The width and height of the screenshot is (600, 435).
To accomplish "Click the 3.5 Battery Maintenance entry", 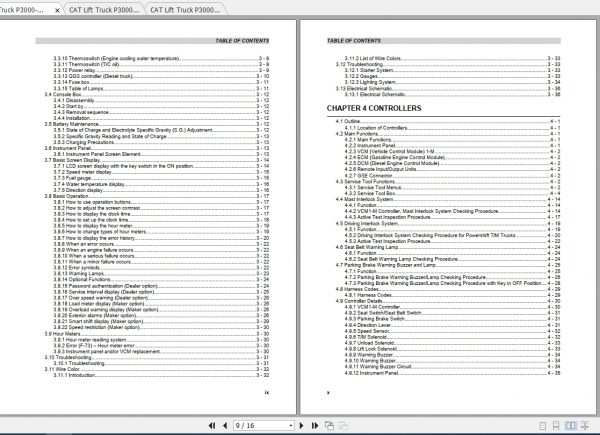I will pos(157,124).
